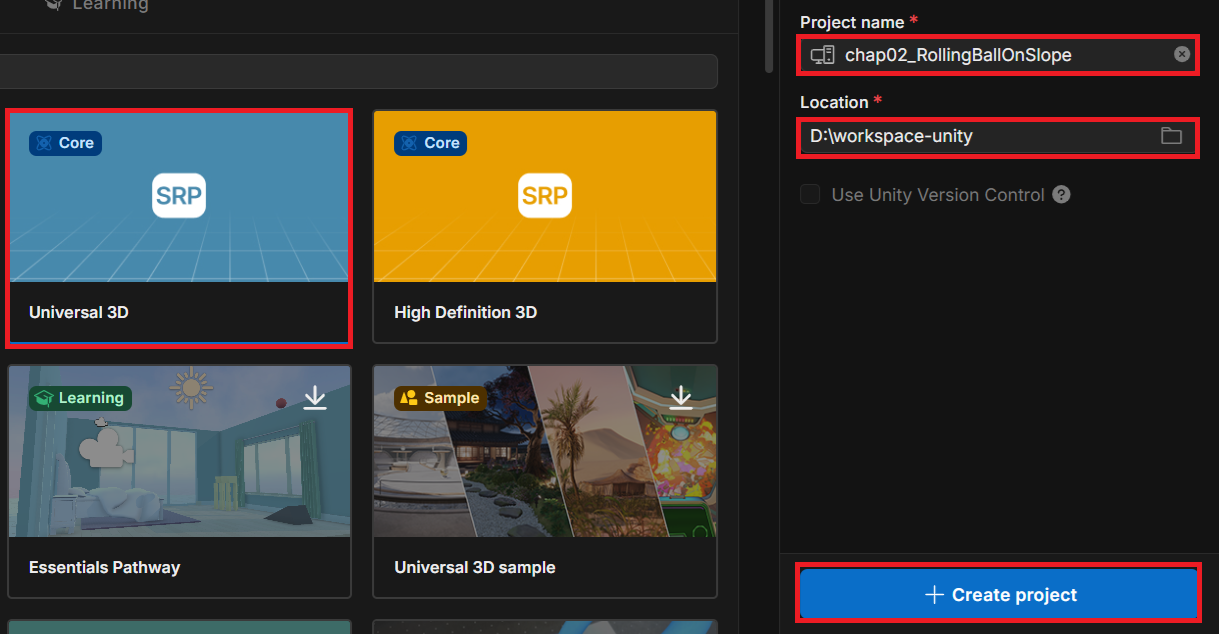Click the help icon beside Unity Version Control
The width and height of the screenshot is (1219, 634).
coord(1062,195)
